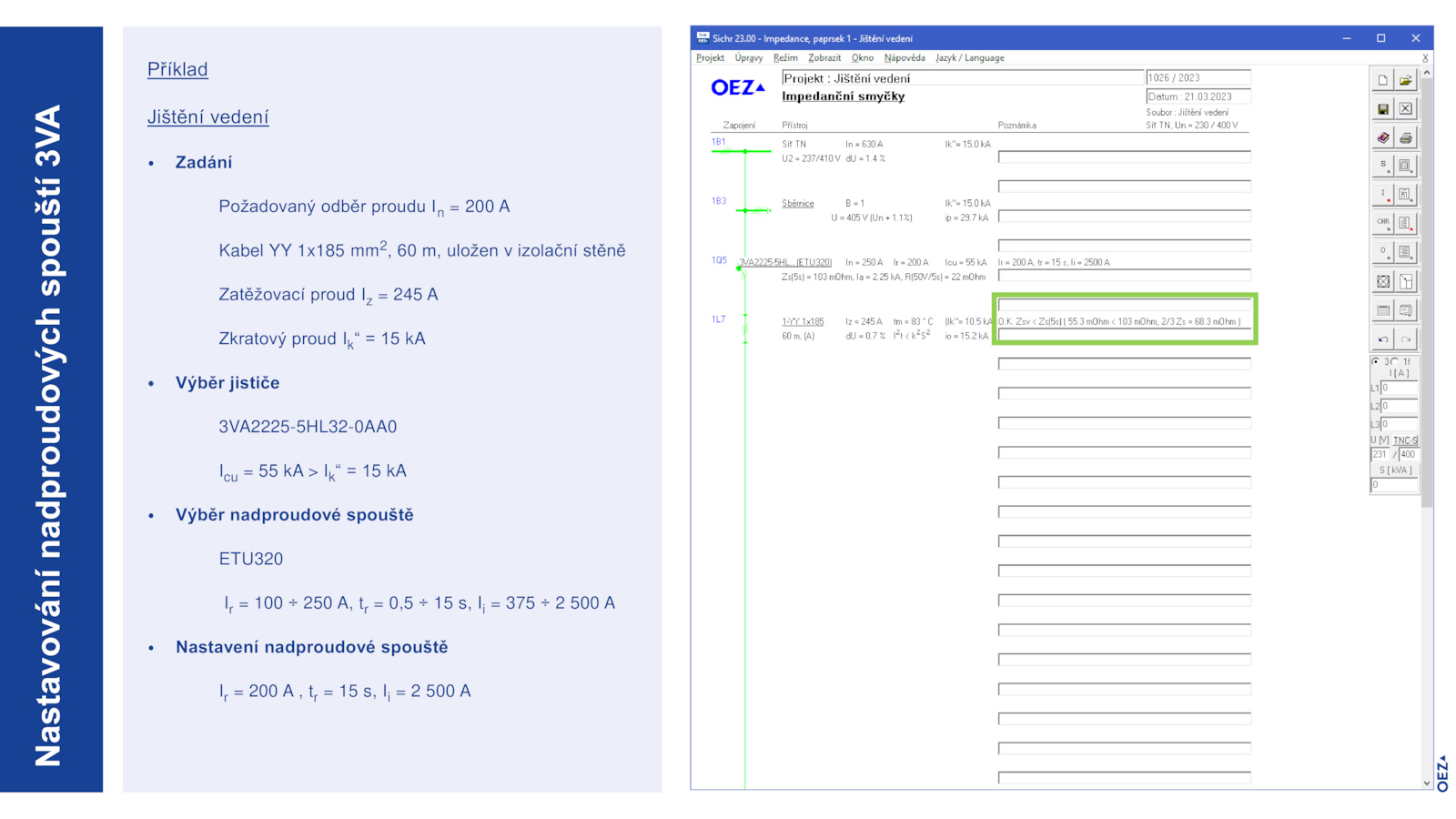Open the Jazyk / Language menu
1456x819 pixels.
(x=970, y=57)
